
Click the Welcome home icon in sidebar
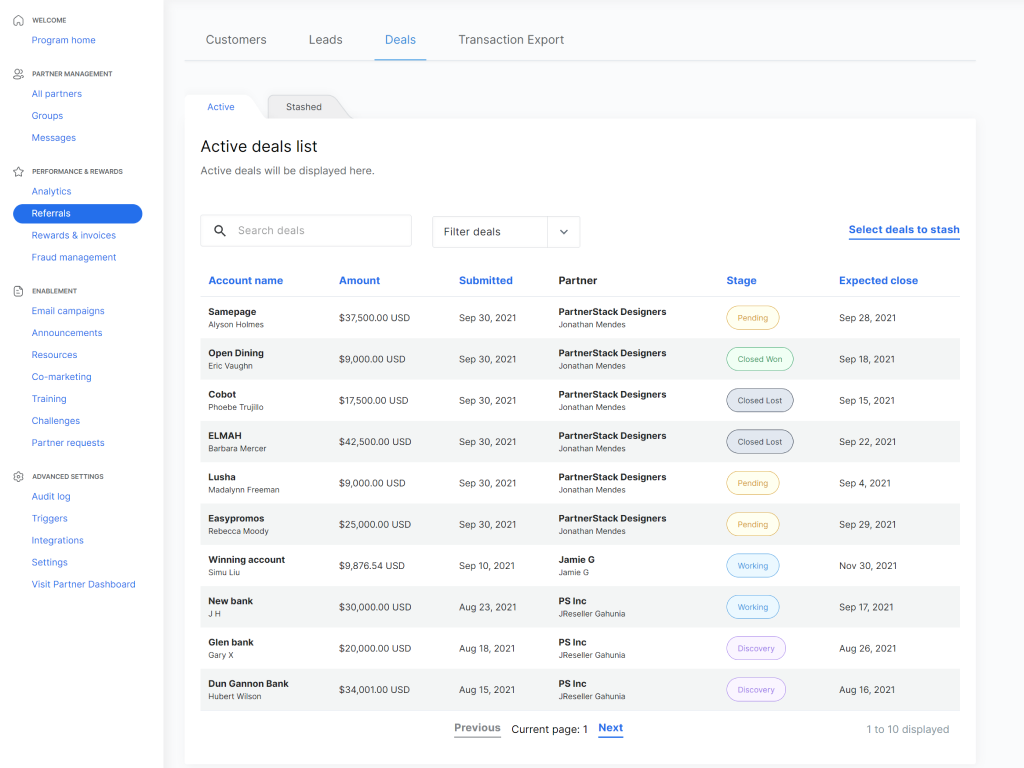pyautogui.click(x=18, y=20)
